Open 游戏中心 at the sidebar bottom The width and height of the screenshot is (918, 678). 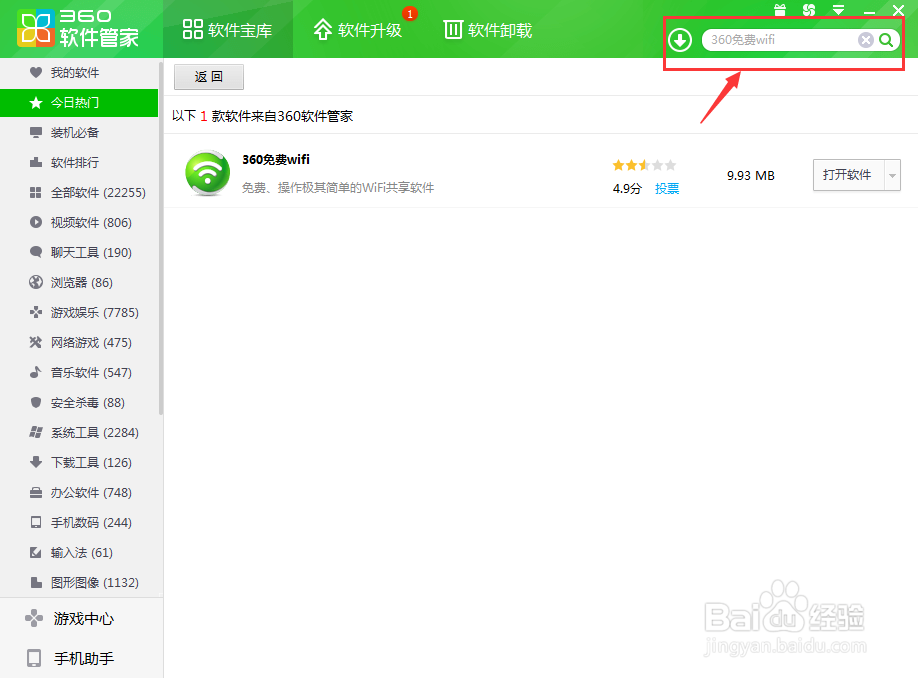click(x=81, y=618)
